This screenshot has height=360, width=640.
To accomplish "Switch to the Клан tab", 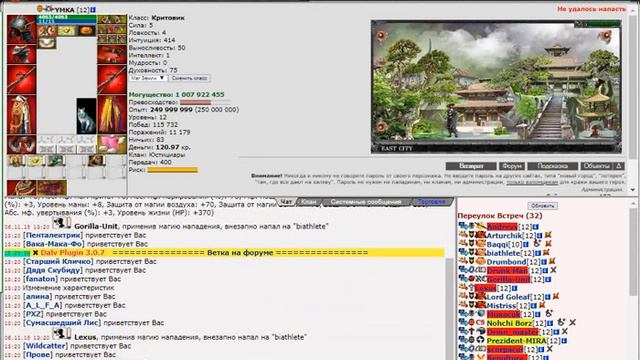I will 309,202.
